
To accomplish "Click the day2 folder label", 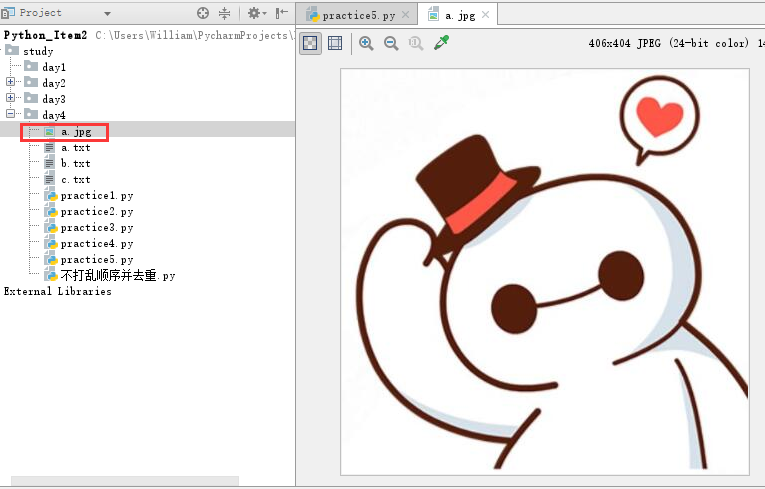I will (54, 83).
